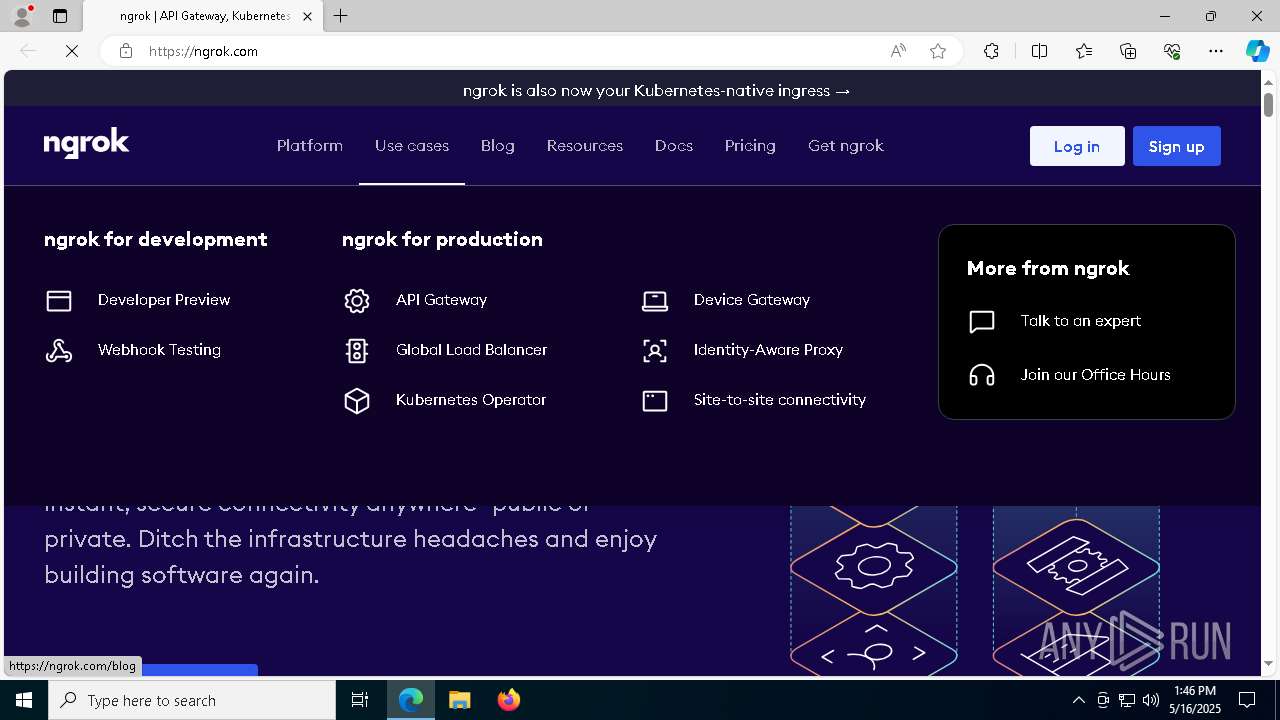This screenshot has height=720, width=1280.
Task: Open the Favorites list icon
Action: (1084, 51)
